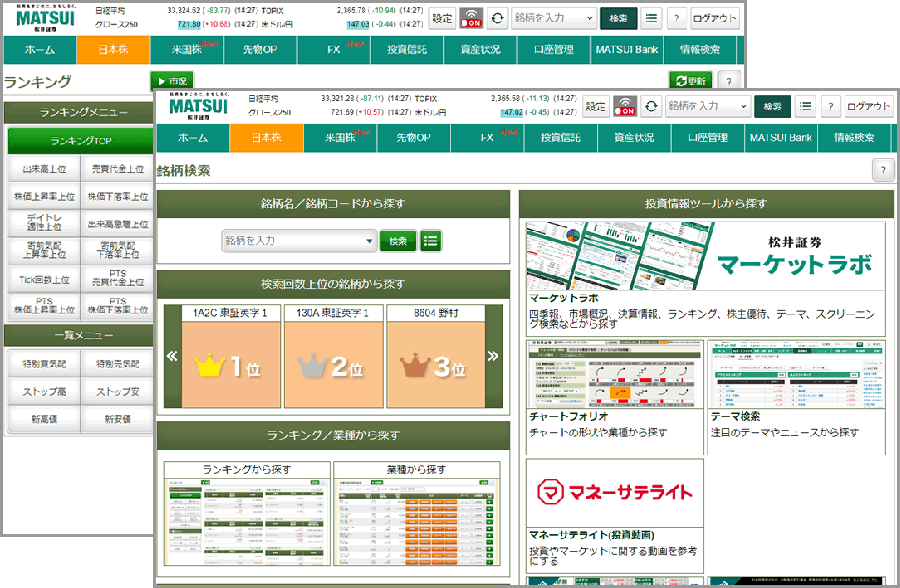Expand the 銘柄を入力 dropdown in the front window header
The image size is (900, 588).
[743, 106]
